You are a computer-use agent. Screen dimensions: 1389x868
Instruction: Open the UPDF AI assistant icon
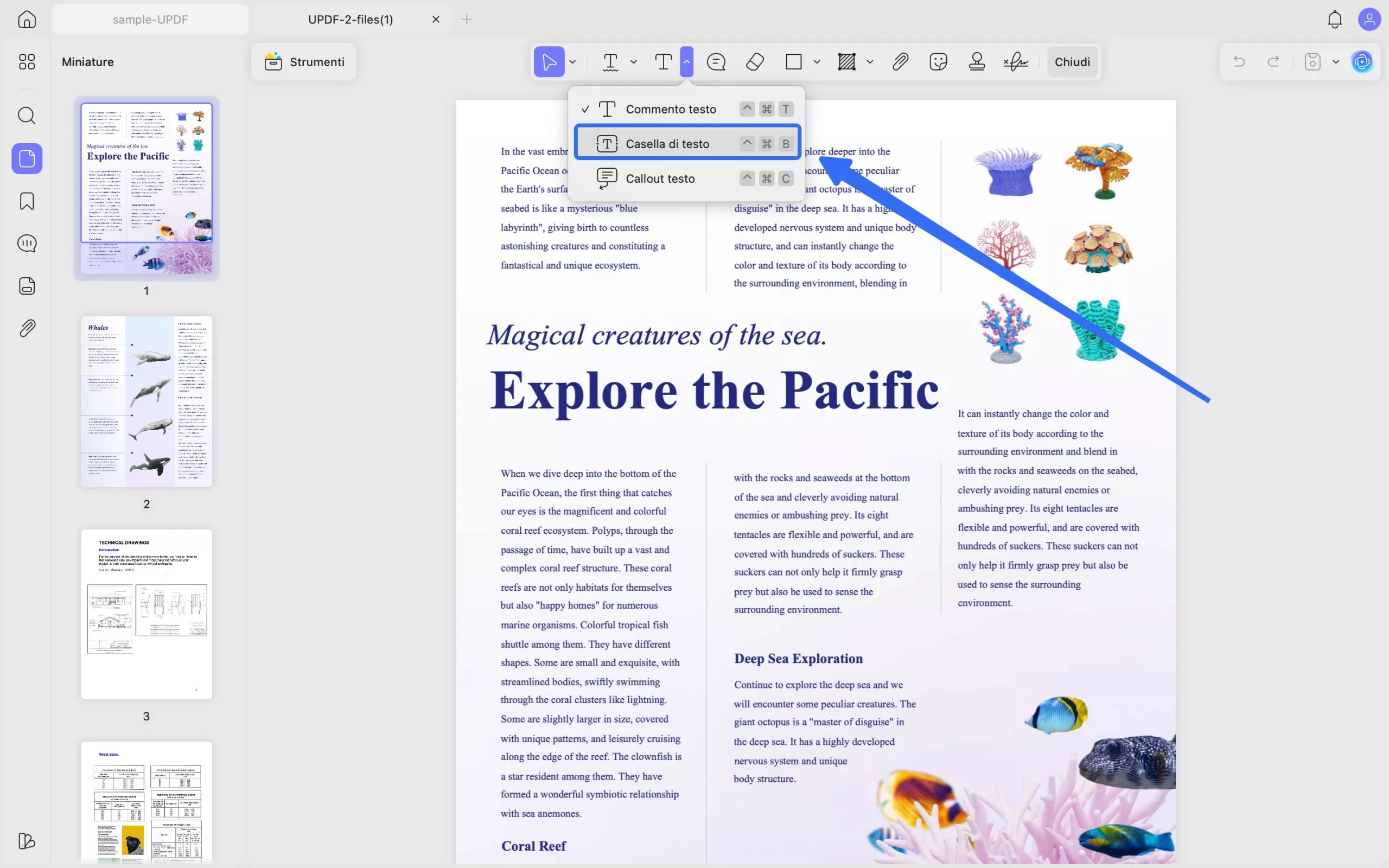tap(1361, 61)
